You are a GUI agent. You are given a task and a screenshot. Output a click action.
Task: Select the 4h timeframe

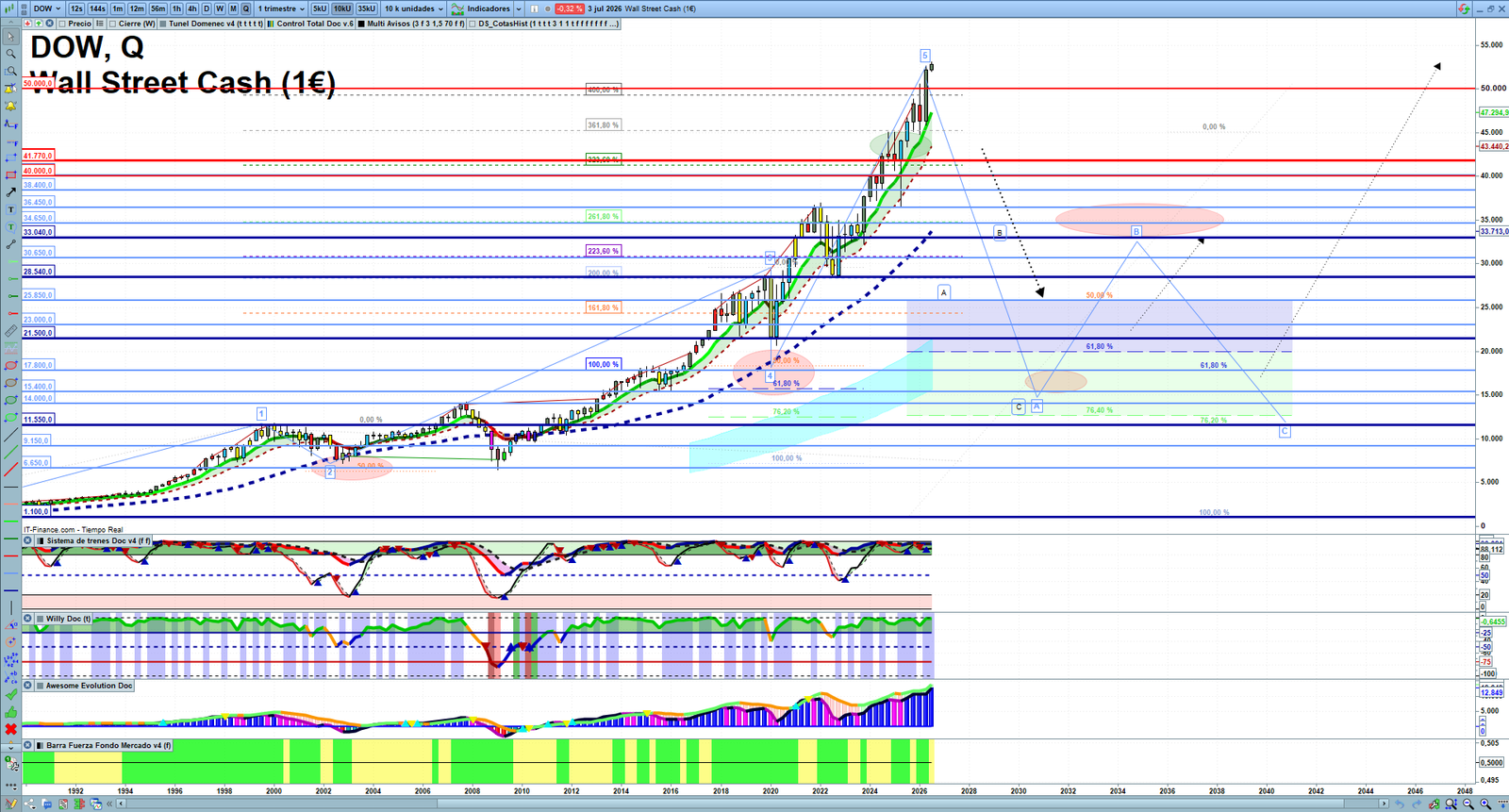[191, 8]
